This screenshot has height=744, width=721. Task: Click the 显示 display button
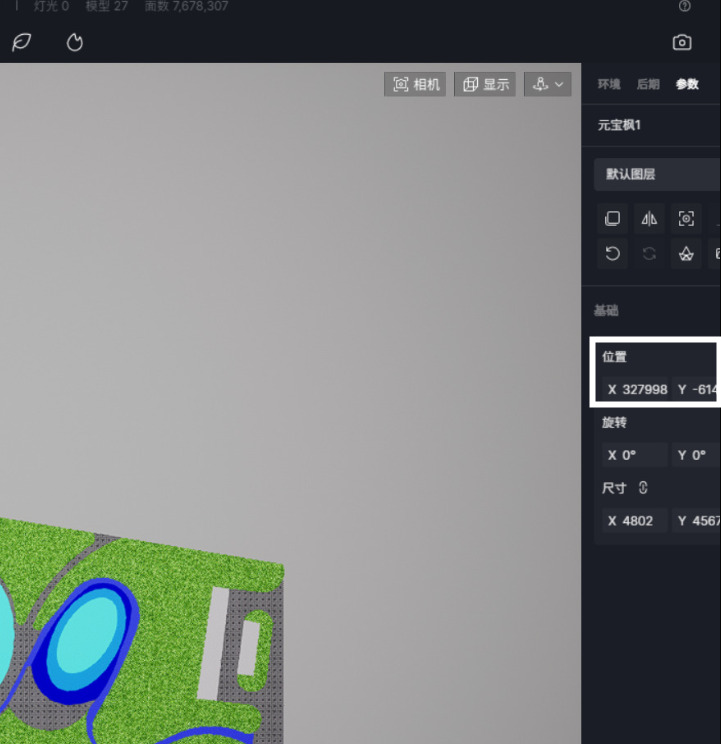pyautogui.click(x=486, y=85)
